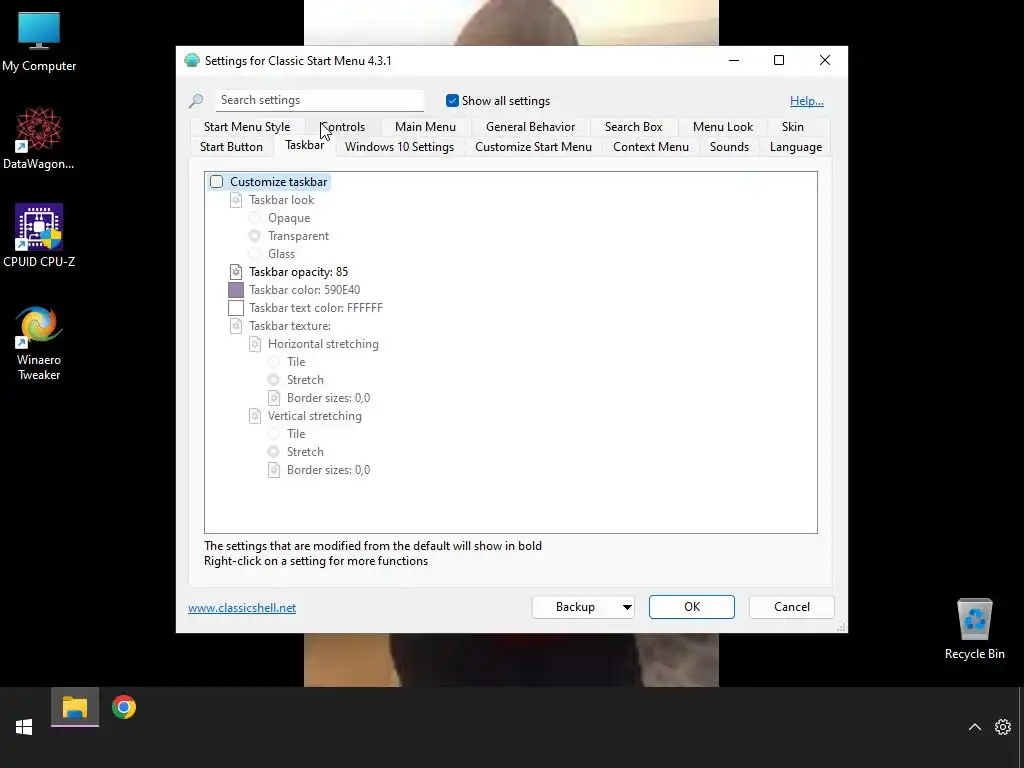Select the Transparent taskbar look
Image resolution: width=1024 pixels, height=768 pixels.
point(255,236)
